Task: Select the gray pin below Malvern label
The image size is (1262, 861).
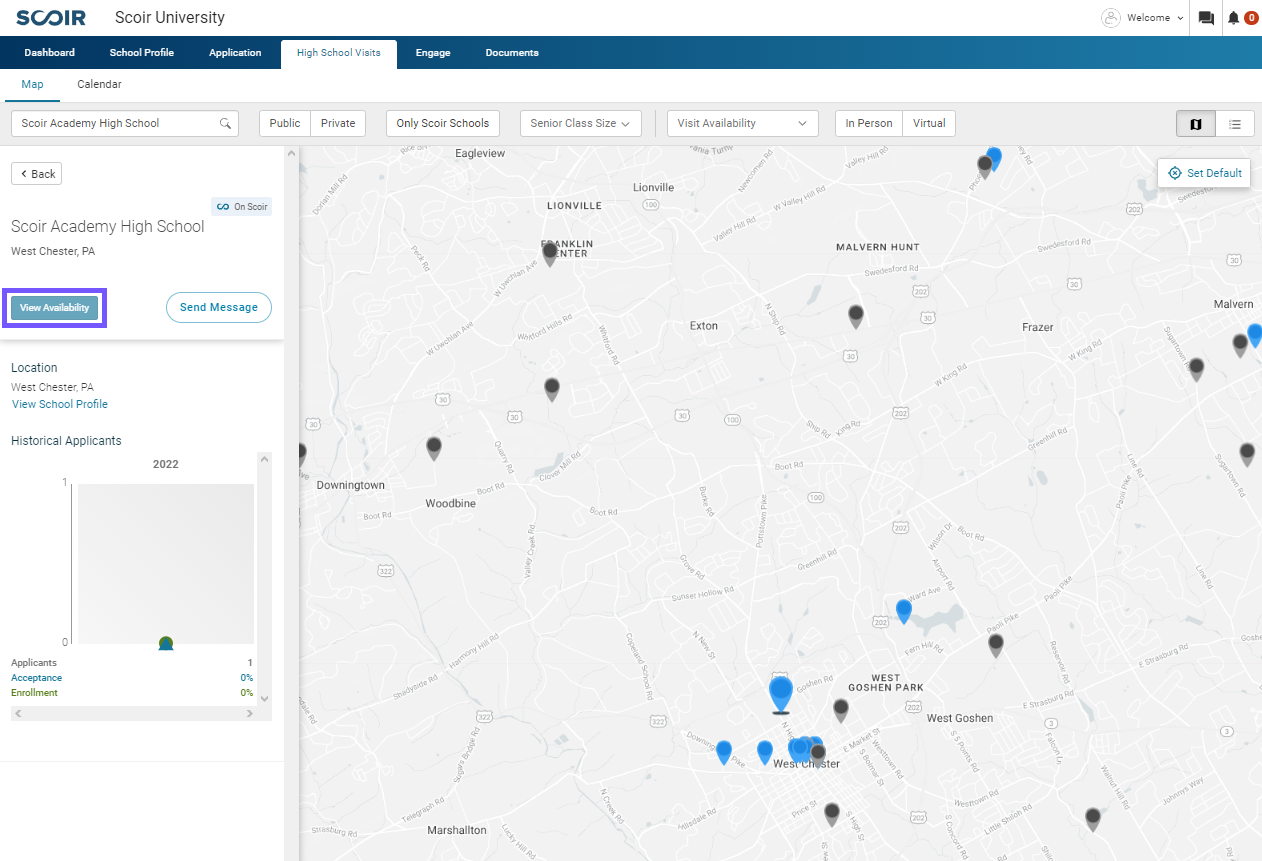Action: pos(1240,345)
